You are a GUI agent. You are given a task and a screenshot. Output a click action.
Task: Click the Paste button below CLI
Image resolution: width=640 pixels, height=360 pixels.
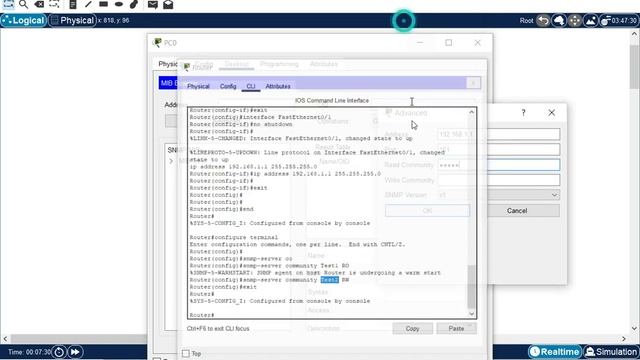(x=456, y=329)
